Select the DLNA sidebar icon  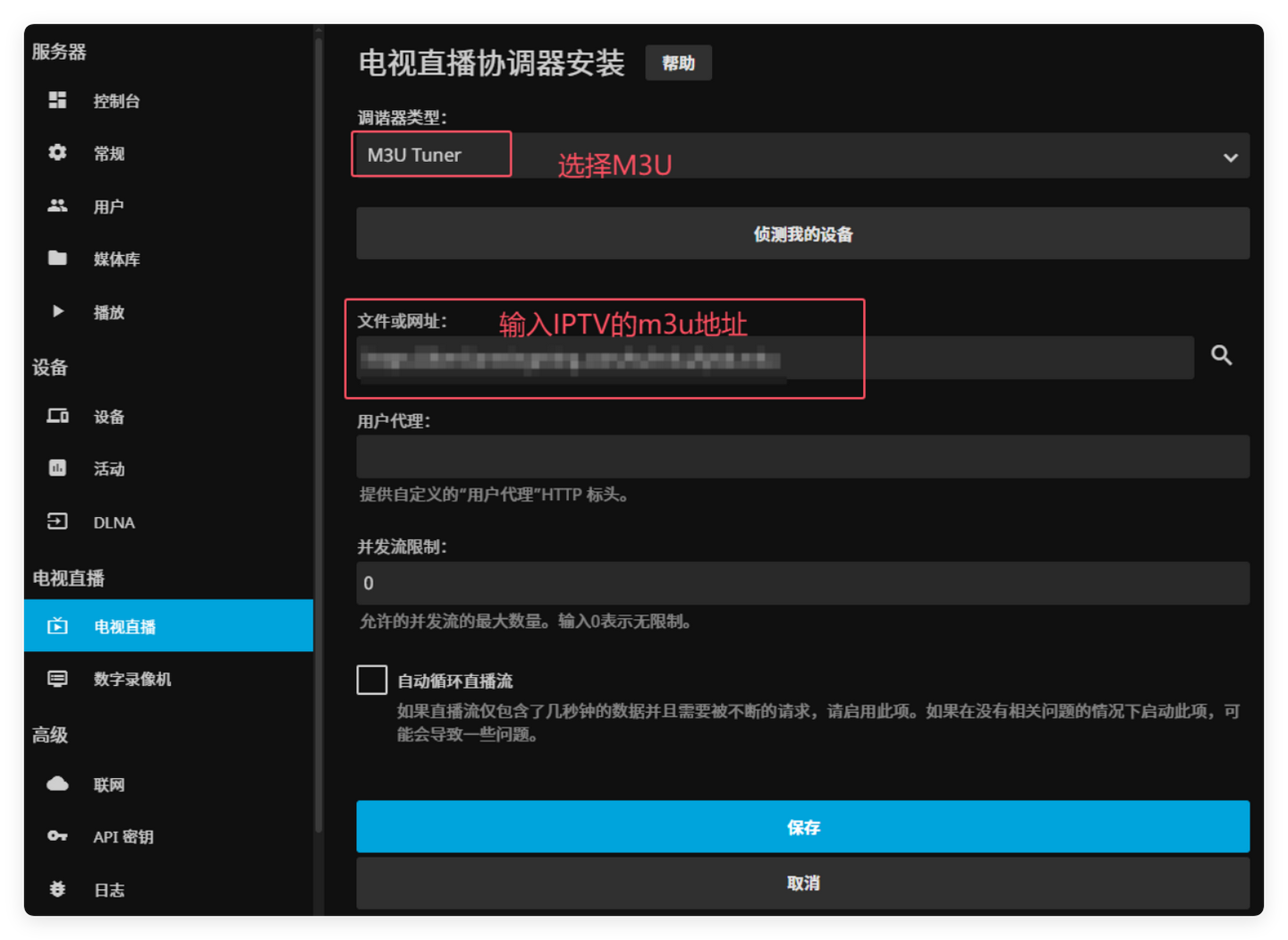(56, 521)
